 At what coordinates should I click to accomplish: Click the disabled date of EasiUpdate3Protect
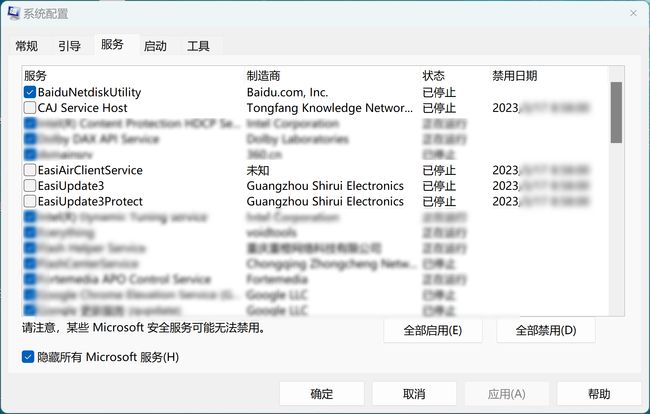(541, 201)
